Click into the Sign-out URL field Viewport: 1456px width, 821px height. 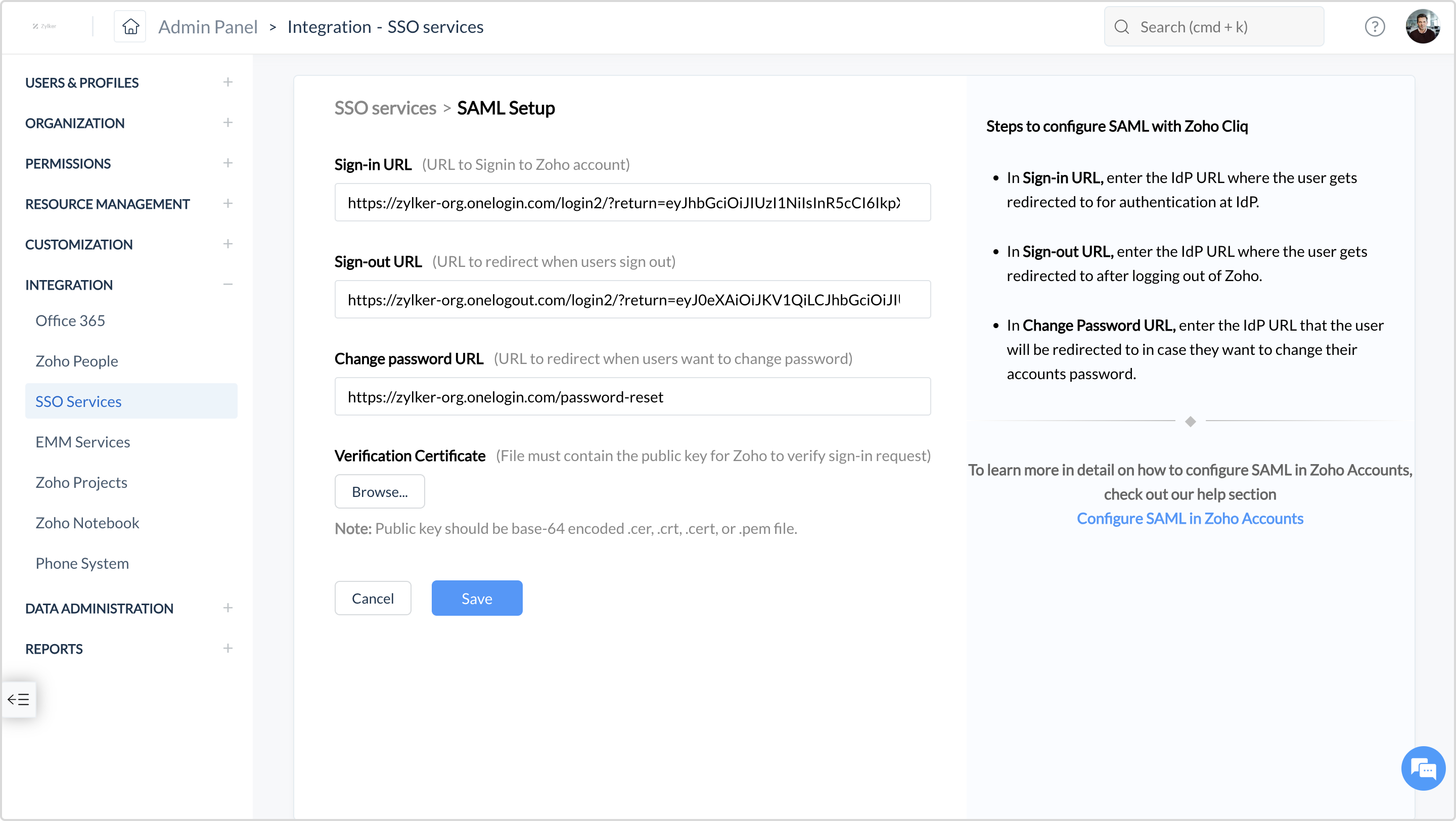[x=632, y=299]
